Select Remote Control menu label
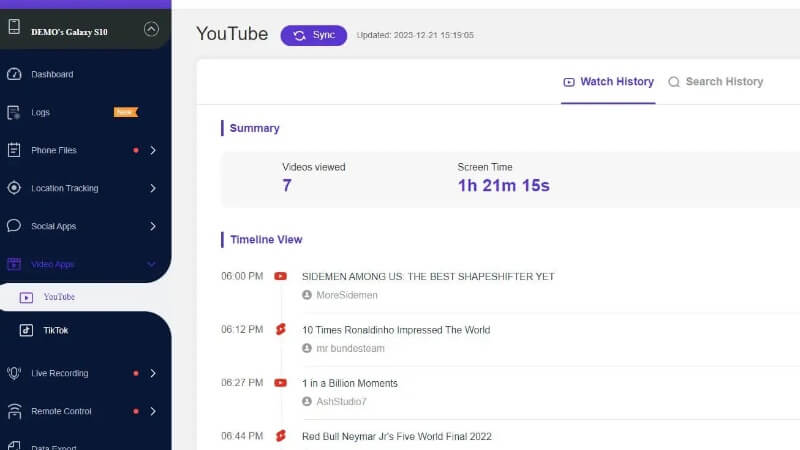800x450 pixels. click(x=61, y=411)
